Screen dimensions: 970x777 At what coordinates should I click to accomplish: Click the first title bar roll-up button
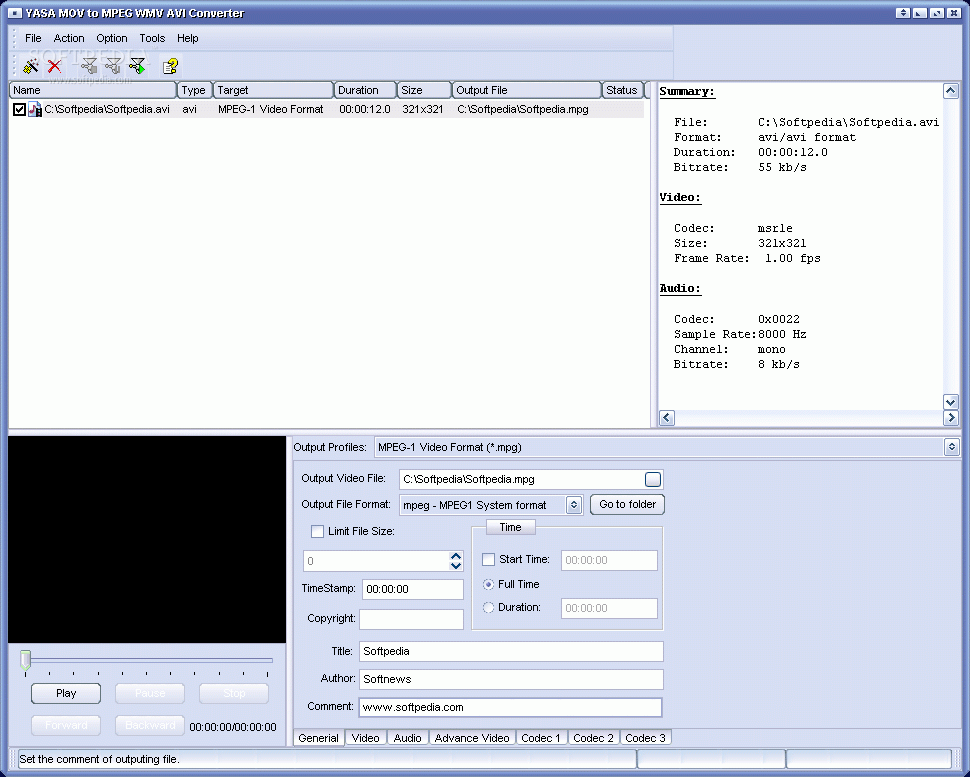pos(903,13)
